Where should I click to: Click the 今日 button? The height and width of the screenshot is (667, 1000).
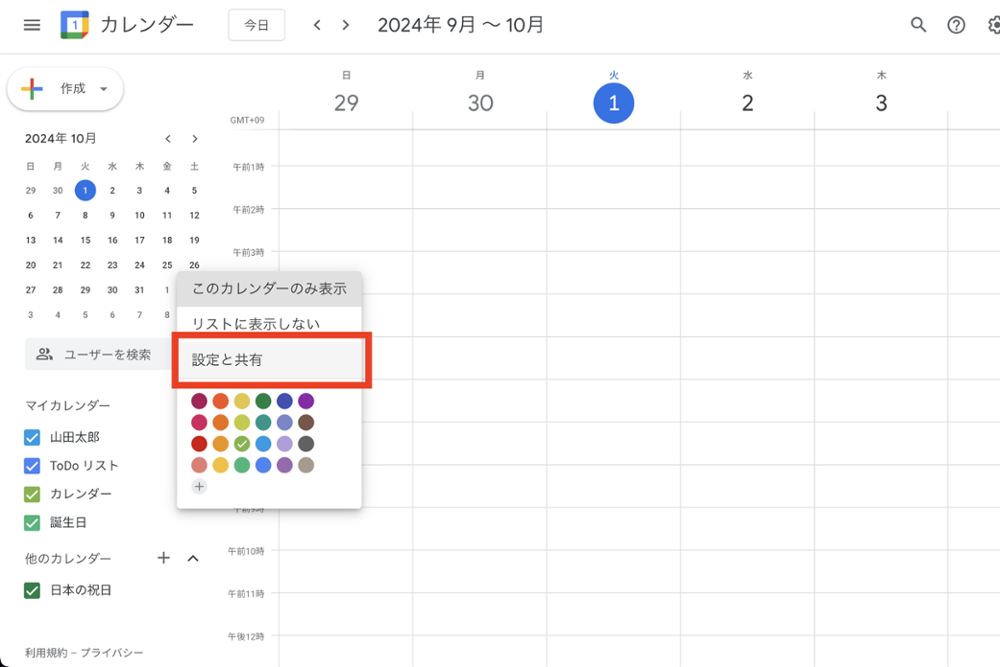point(256,25)
